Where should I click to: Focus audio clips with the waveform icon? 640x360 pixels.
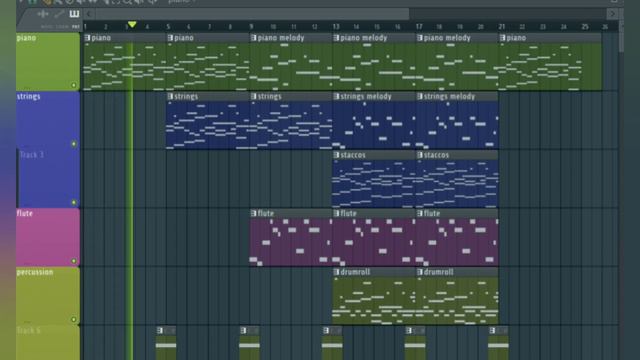pos(43,14)
